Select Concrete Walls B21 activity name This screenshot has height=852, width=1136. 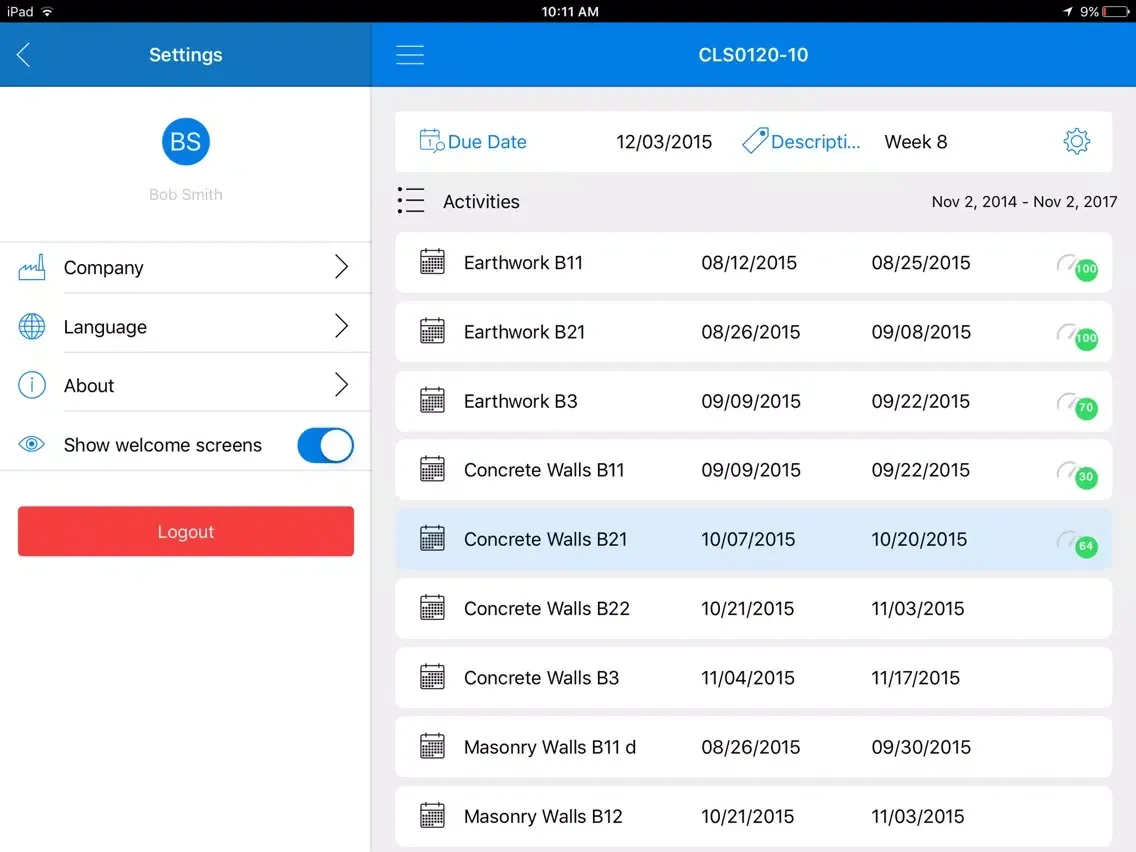point(545,539)
